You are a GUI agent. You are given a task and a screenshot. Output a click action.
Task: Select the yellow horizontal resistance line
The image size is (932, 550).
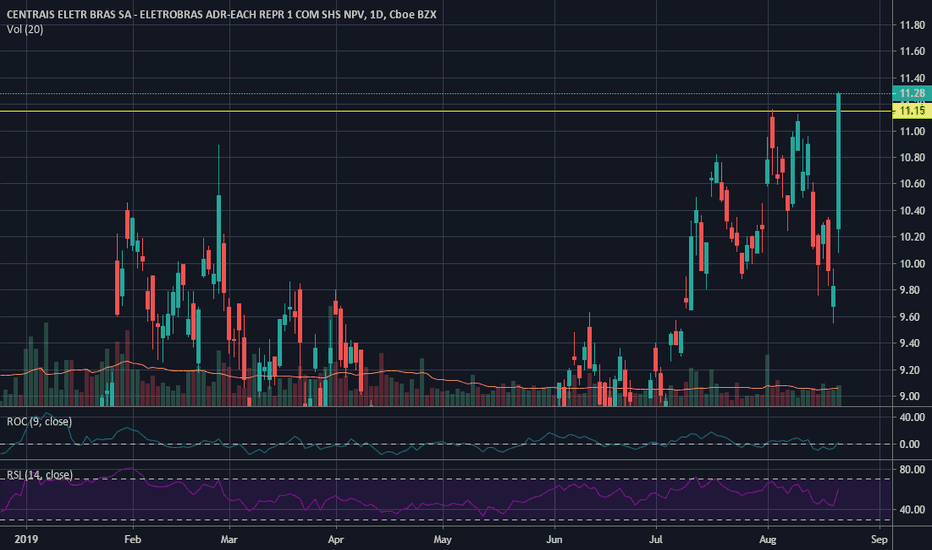point(446,111)
